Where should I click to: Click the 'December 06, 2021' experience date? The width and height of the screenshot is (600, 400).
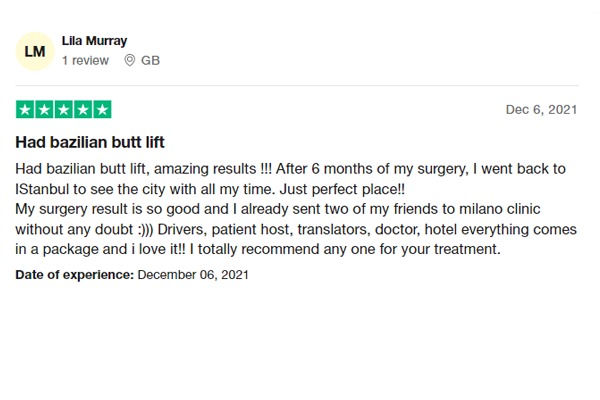193,275
